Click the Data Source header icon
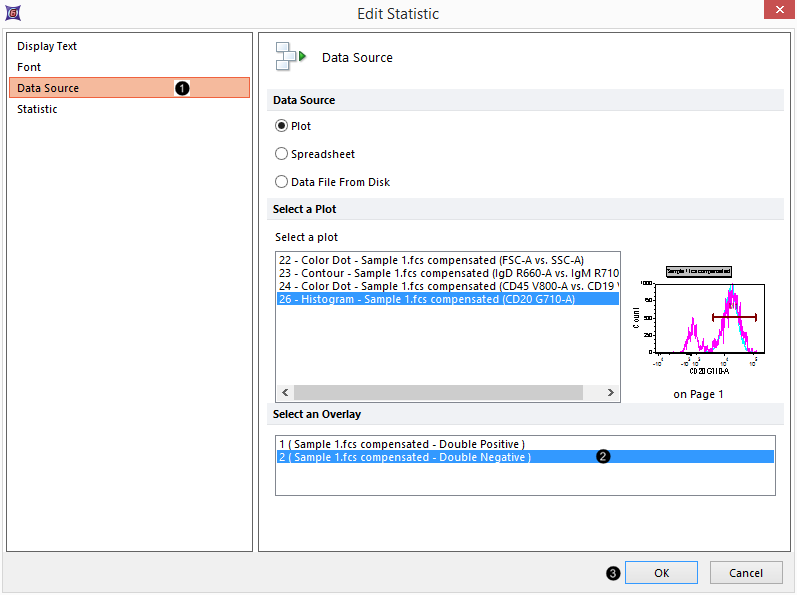The image size is (797, 595). [x=290, y=57]
